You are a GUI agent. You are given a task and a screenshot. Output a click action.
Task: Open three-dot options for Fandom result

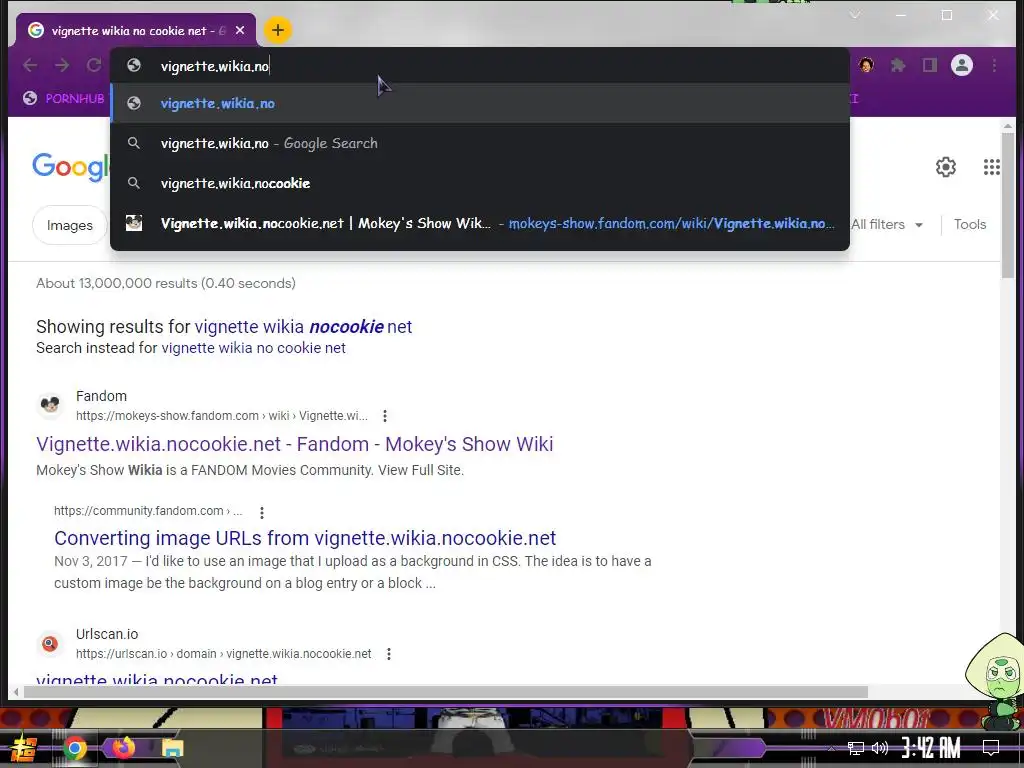pos(385,416)
